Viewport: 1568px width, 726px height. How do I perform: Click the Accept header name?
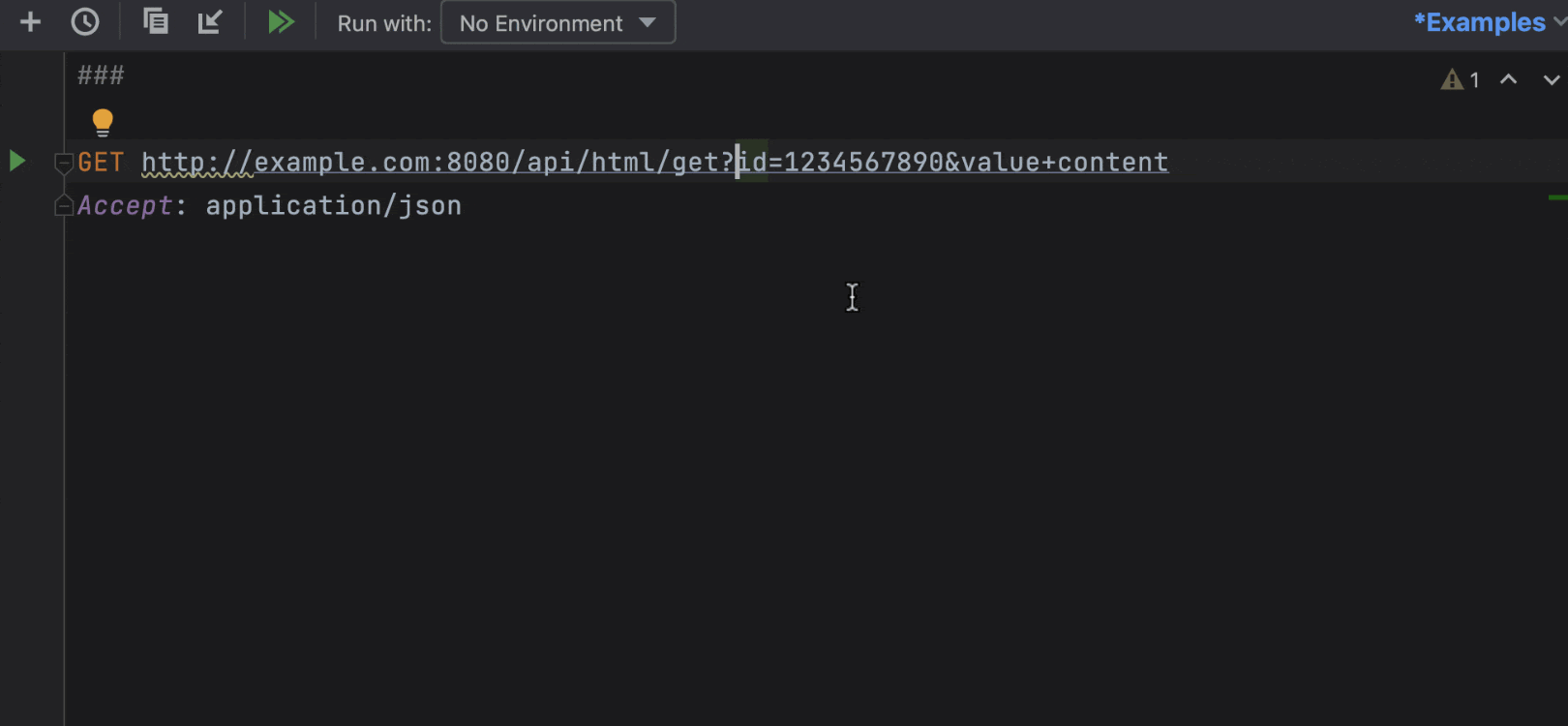point(125,205)
